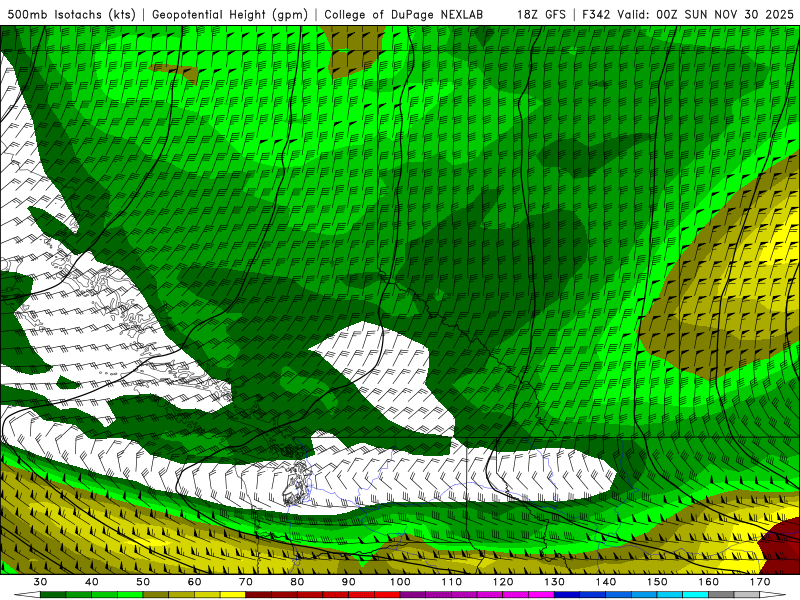Viewport: 800px width, 600px height.
Task: Click the legend value '130'
Action: pyautogui.click(x=555, y=582)
